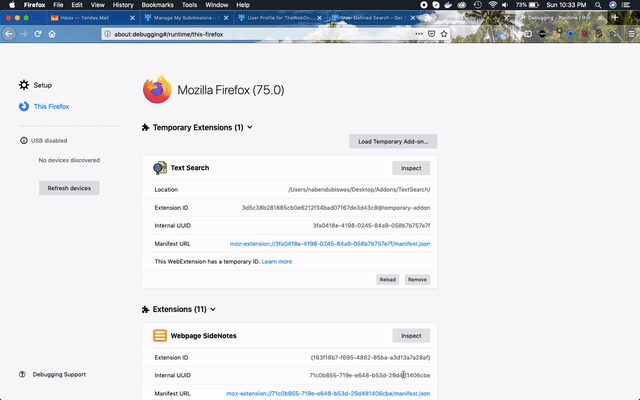Click the Text Search Internal UUID value
This screenshot has width=640, height=400.
coord(371,225)
